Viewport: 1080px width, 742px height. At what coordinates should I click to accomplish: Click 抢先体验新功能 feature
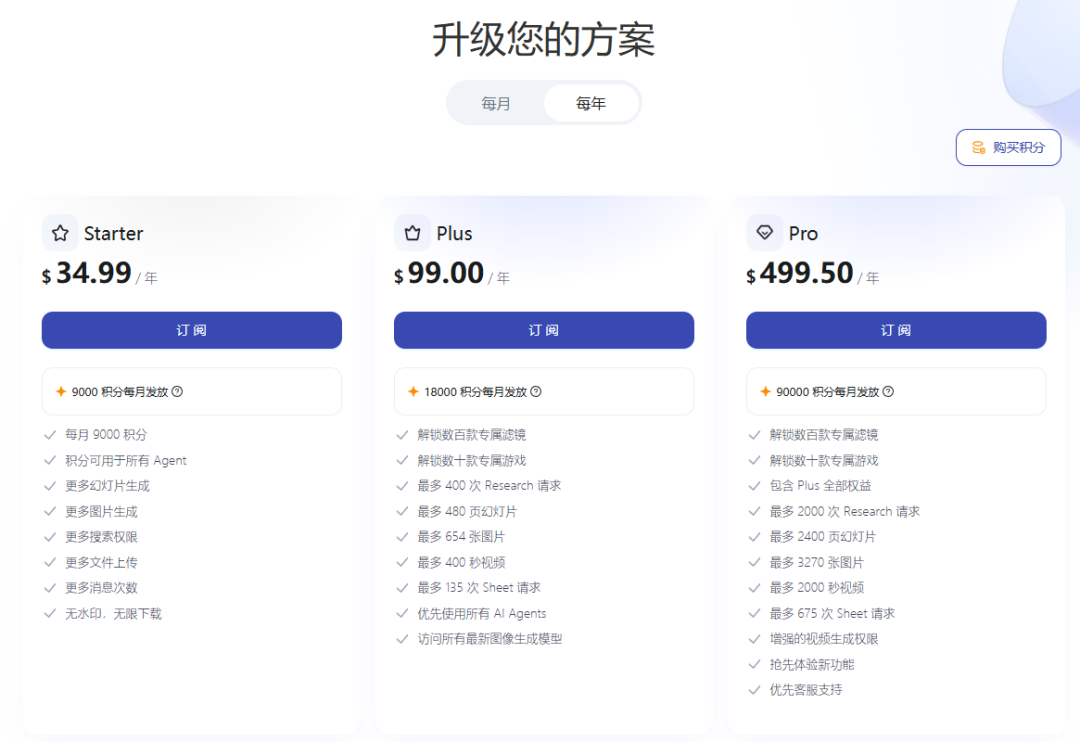pos(812,664)
